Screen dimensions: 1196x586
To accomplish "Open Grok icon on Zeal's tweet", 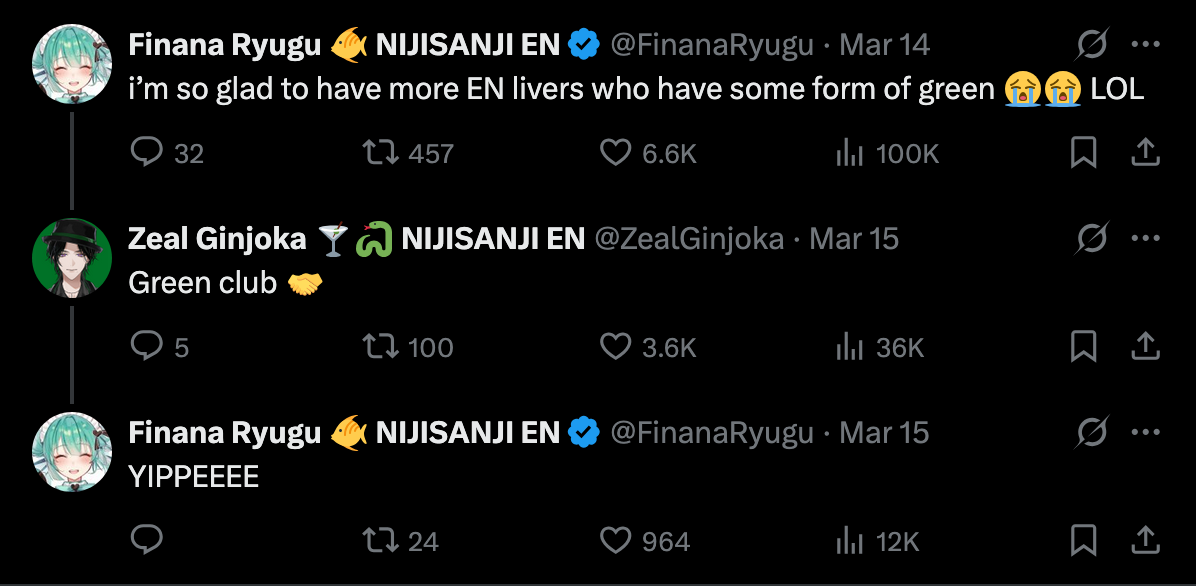I will click(x=1092, y=239).
